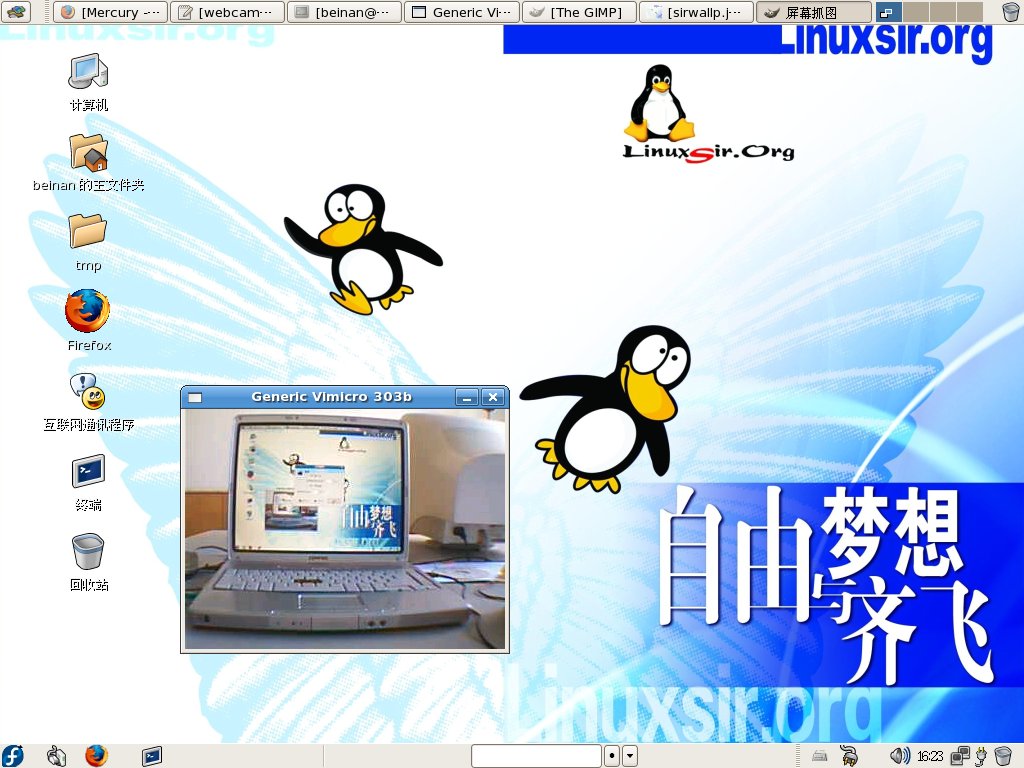Switch to the beinan@ terminal taskbar window
The width and height of the screenshot is (1024, 768).
click(x=344, y=12)
